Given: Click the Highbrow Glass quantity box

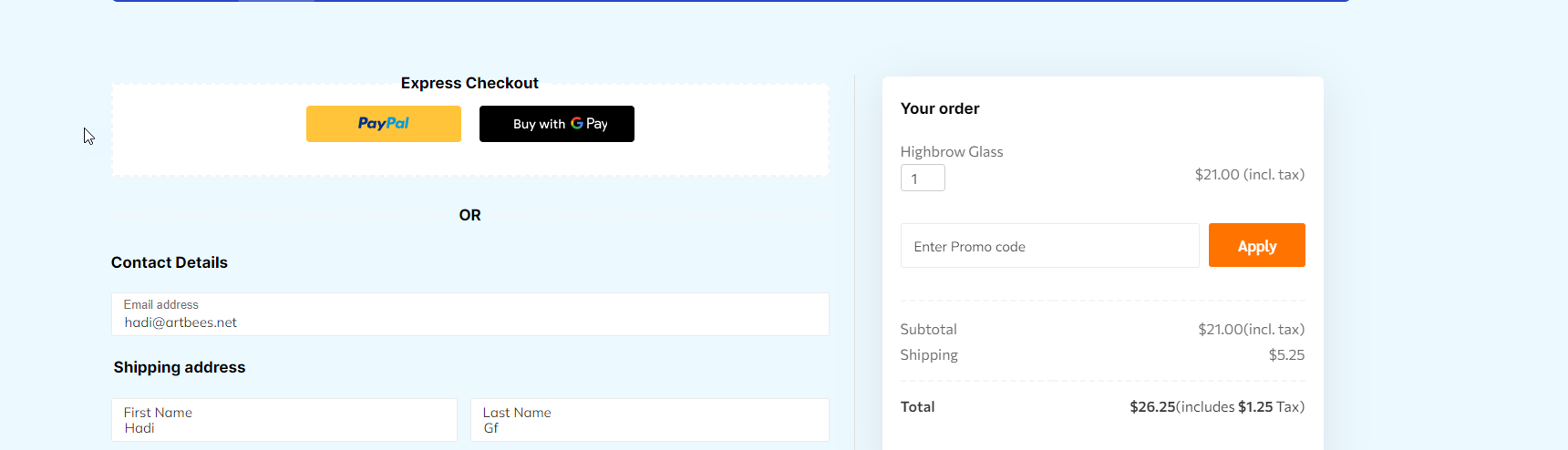Looking at the screenshot, I should [923, 178].
